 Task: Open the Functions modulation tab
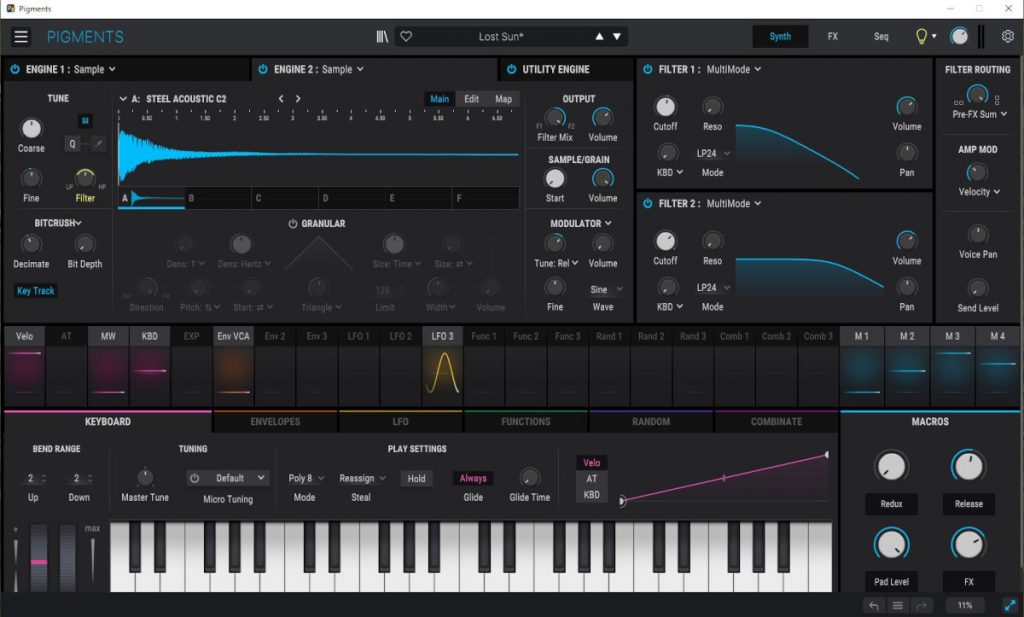[526, 422]
